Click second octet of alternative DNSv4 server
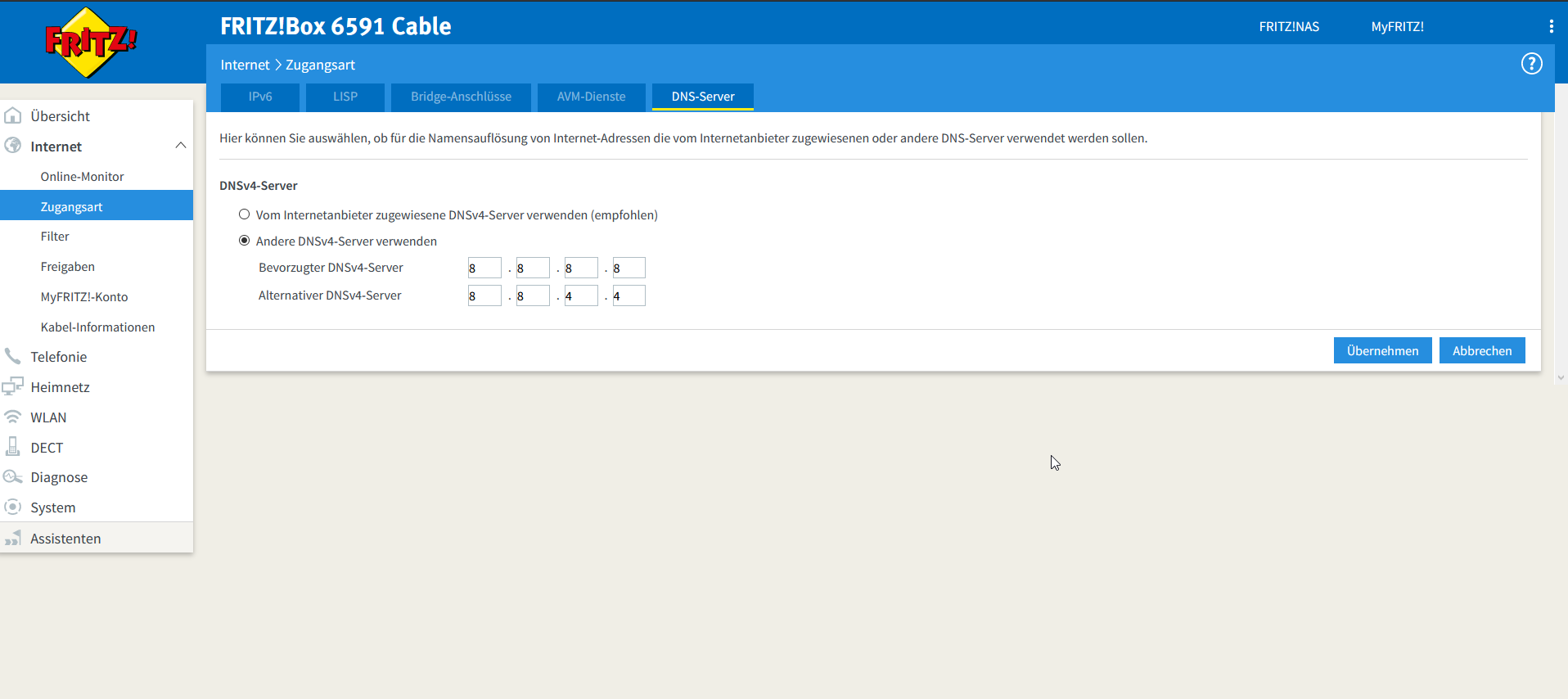 533,295
